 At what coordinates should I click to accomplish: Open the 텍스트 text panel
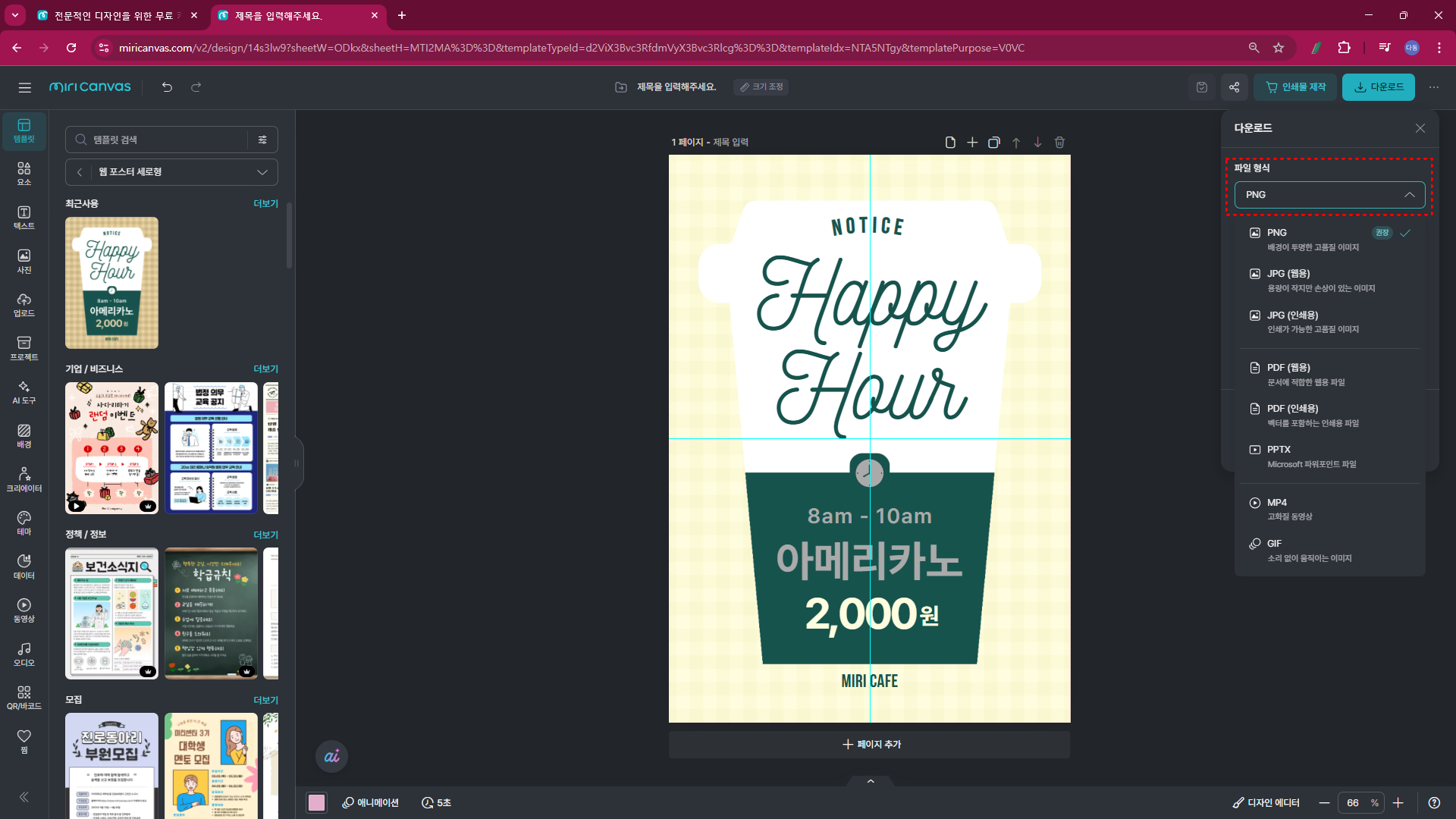[x=24, y=218]
